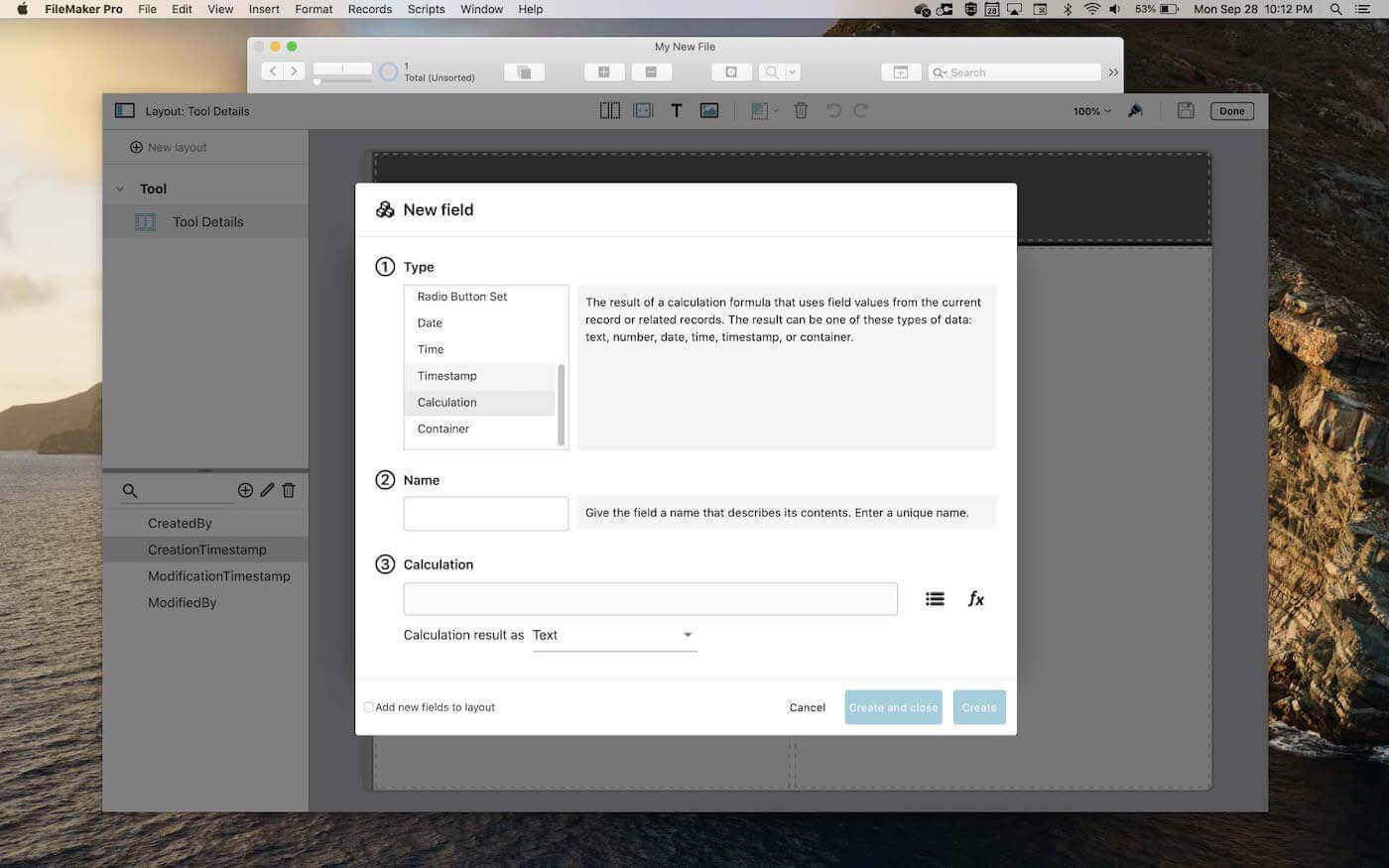Choose Time field type
This screenshot has width=1389, height=868.
coord(480,349)
